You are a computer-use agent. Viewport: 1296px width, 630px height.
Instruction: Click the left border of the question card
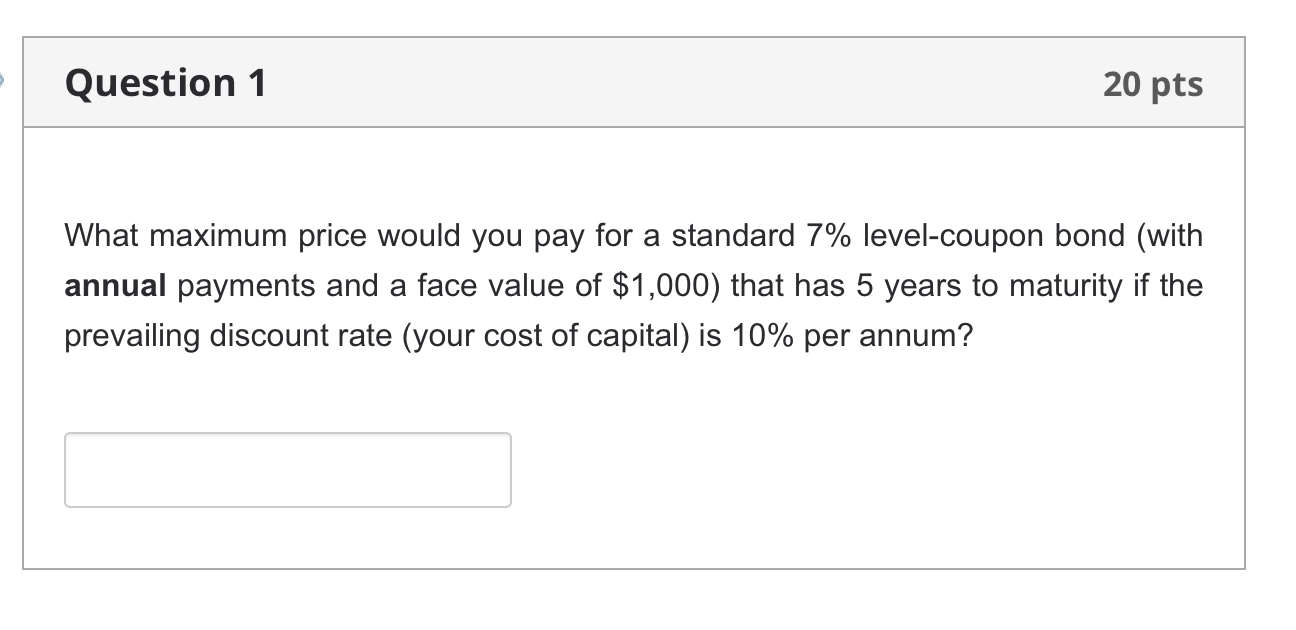click(23, 300)
